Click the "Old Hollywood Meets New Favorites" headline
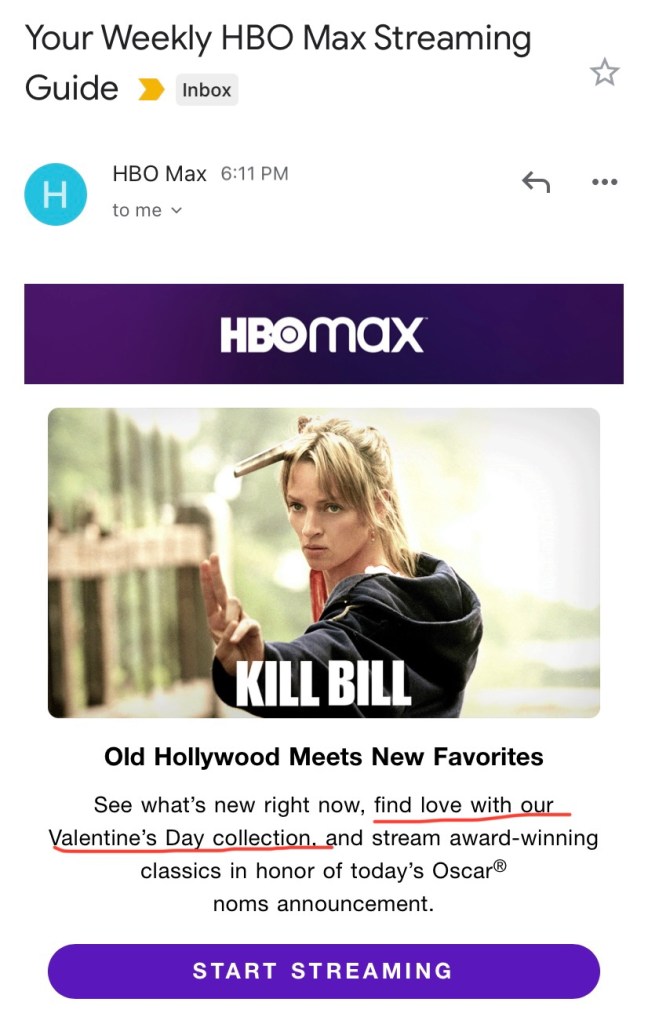This screenshot has width=648, height=1024. 324,757
